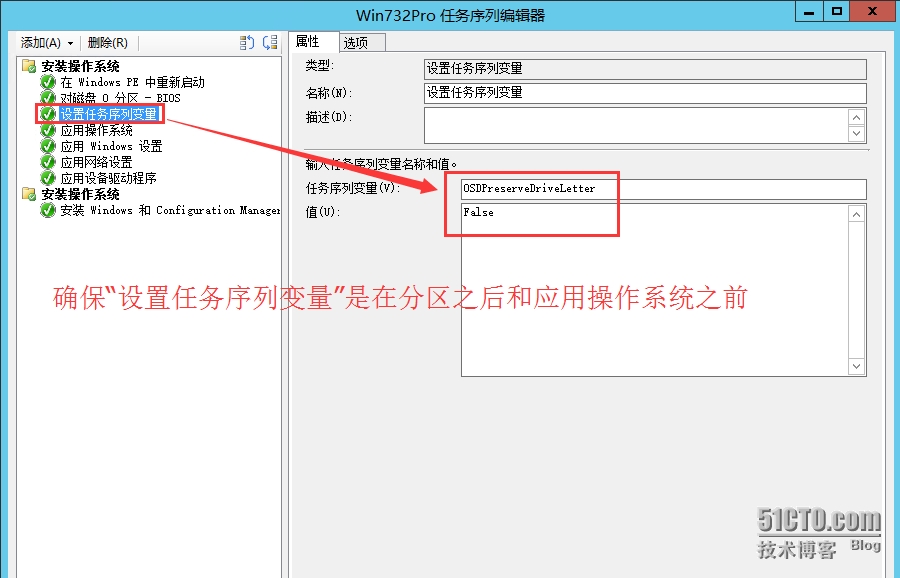Select step 应用网络设置
Viewport: 900px width, 578px height.
(96, 162)
